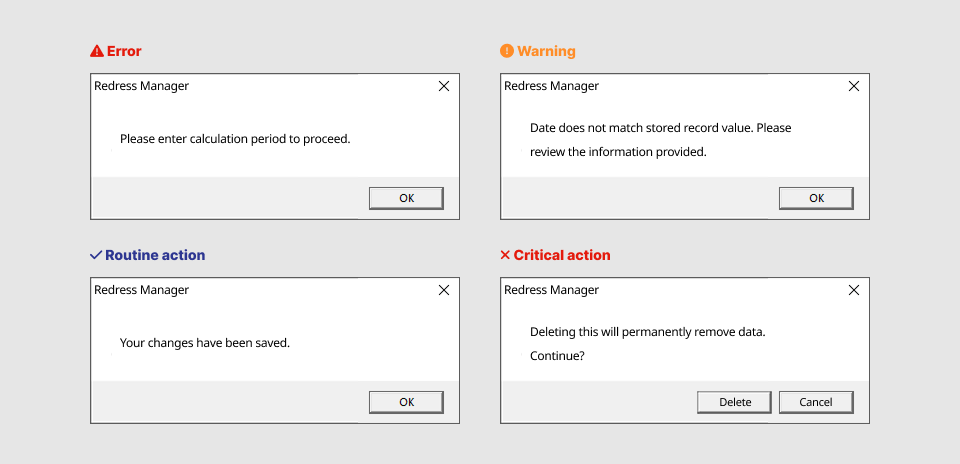Click the orange Warning circle icon
Screen dimensions: 960x464
pos(506,51)
